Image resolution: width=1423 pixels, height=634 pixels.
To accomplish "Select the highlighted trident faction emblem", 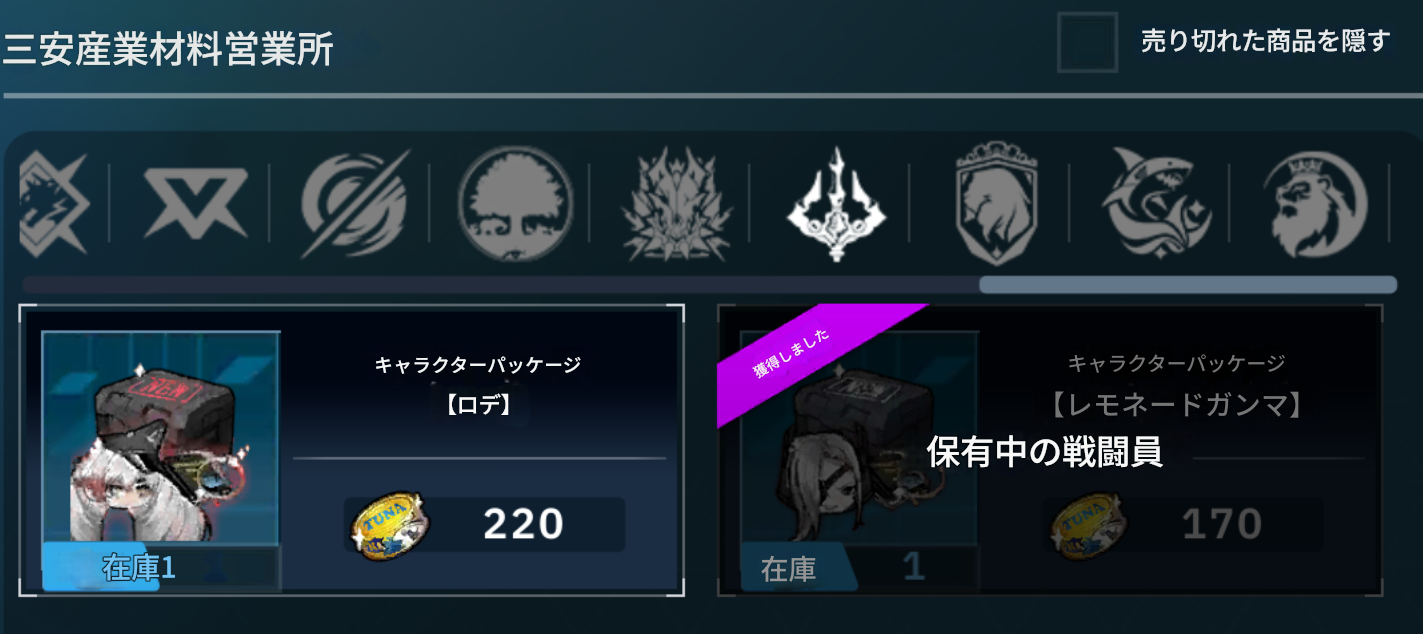I will pos(835,205).
